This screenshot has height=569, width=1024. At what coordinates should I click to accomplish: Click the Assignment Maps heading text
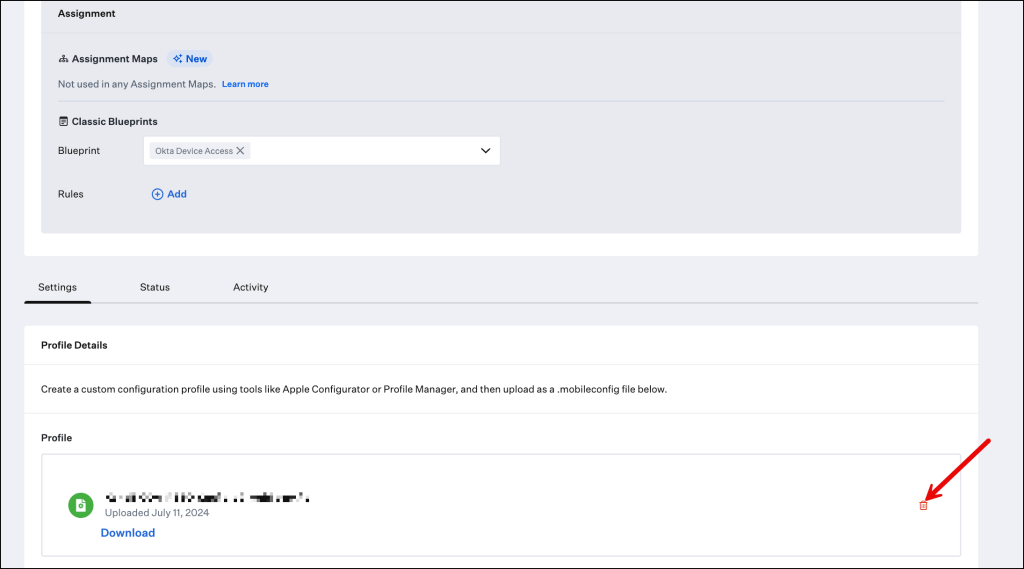(115, 59)
